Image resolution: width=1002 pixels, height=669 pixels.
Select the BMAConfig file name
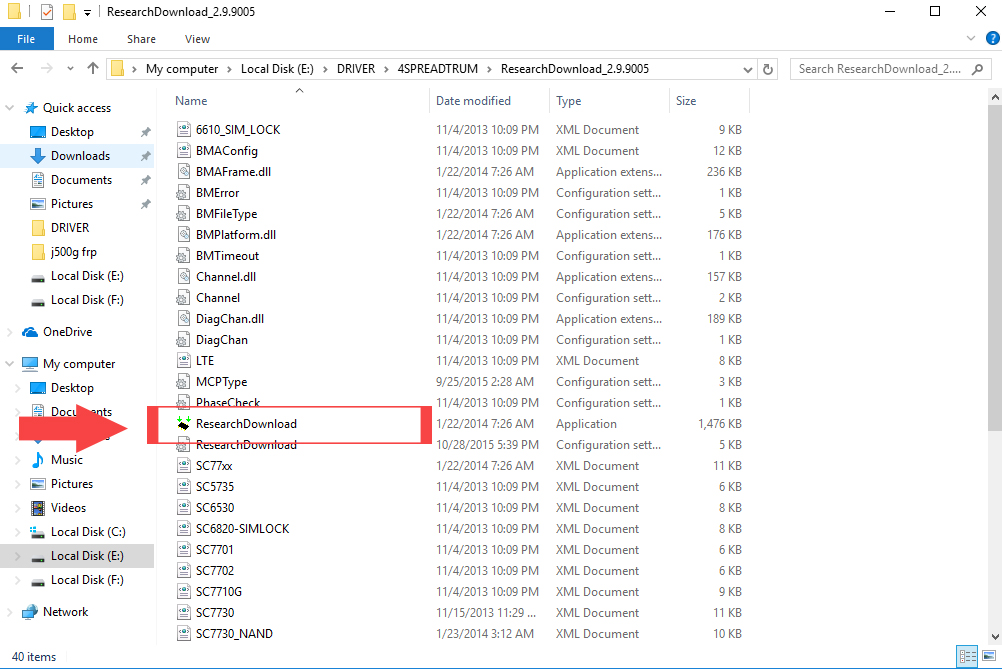click(227, 151)
